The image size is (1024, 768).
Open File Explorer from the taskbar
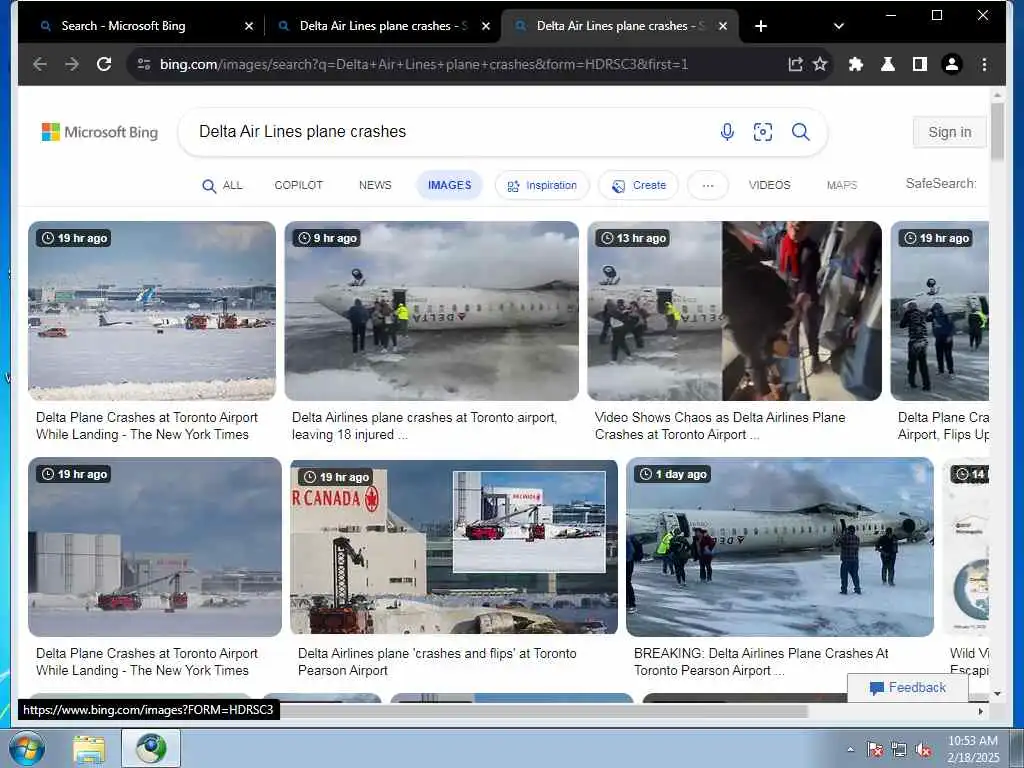(89, 748)
